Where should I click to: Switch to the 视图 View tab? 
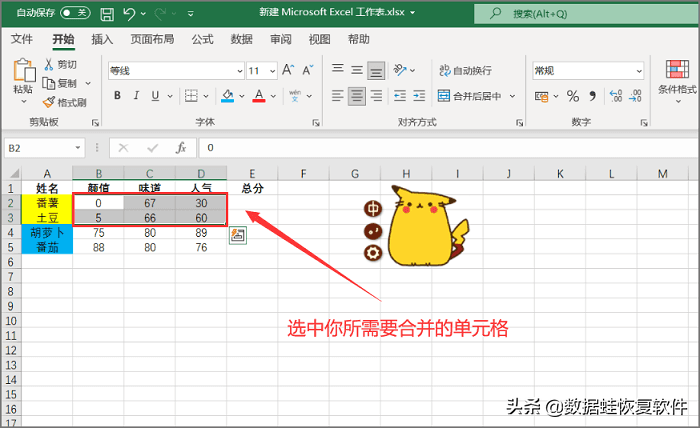click(x=320, y=39)
